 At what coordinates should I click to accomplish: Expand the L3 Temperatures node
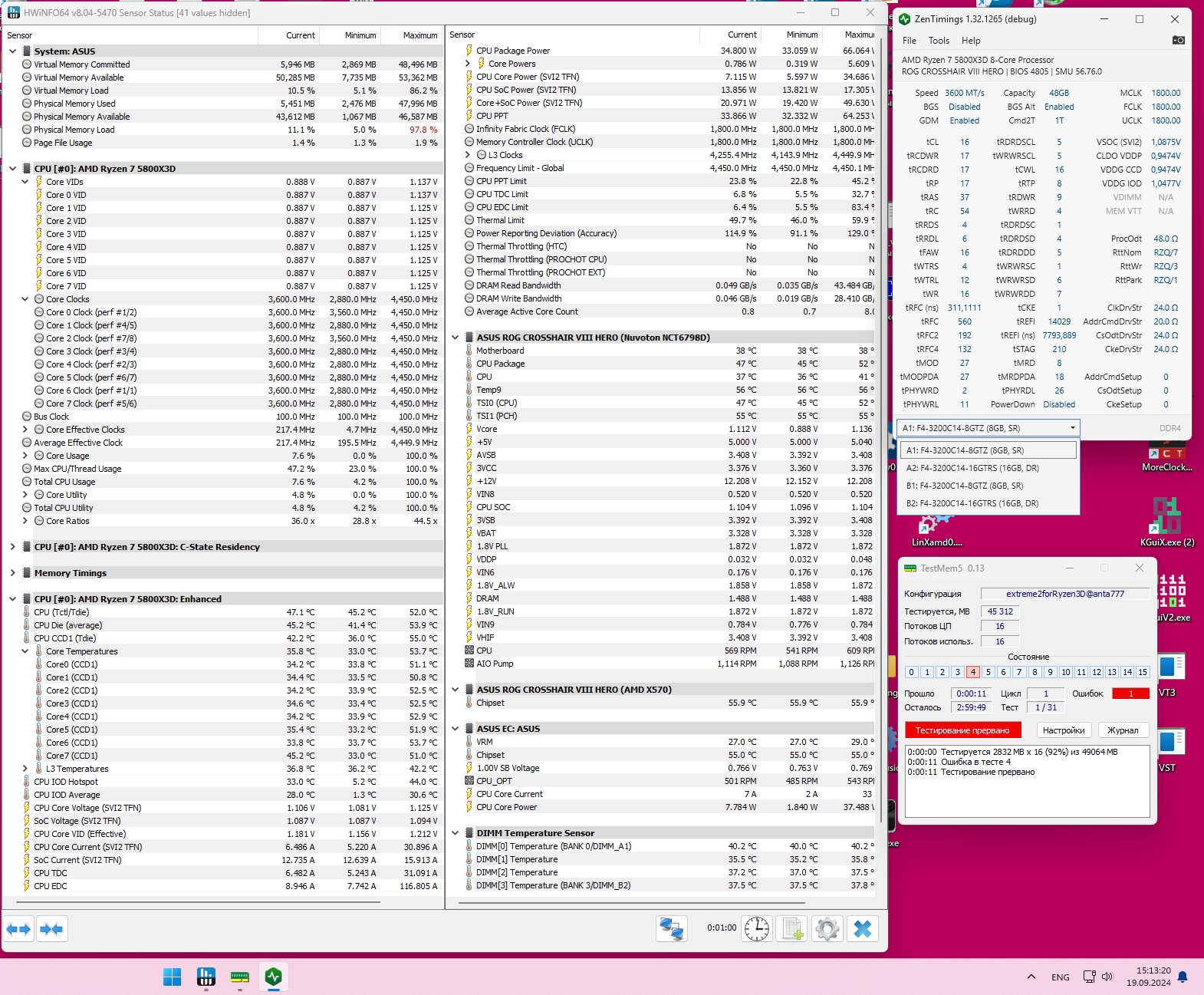coord(25,769)
